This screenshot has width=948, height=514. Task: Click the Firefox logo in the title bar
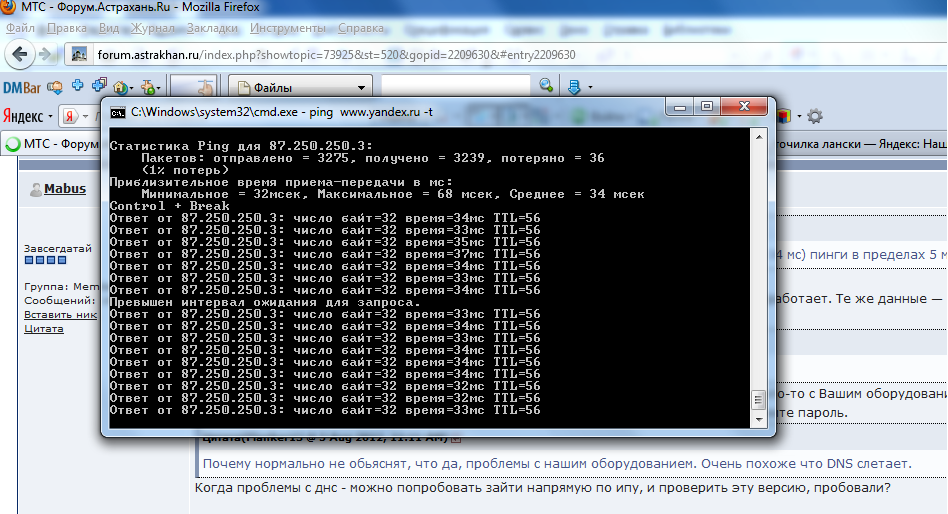tap(7, 7)
